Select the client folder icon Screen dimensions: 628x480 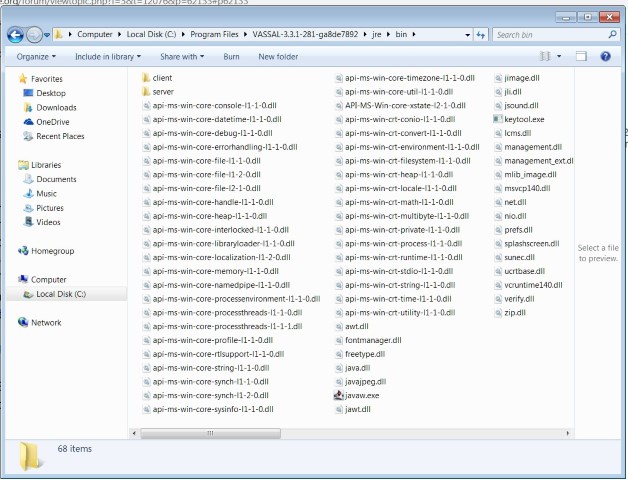click(146, 78)
